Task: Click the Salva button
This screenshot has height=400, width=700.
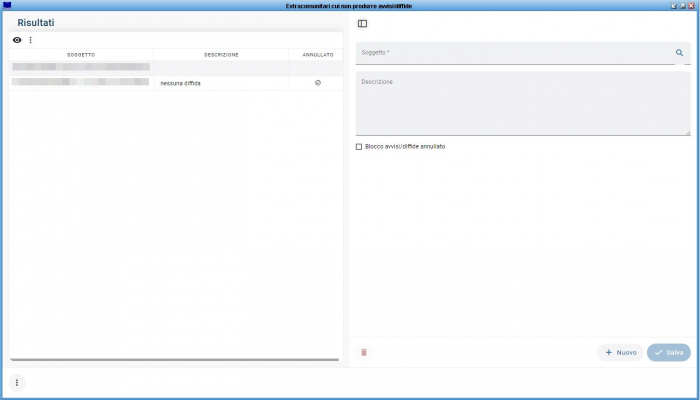Action: coord(669,353)
